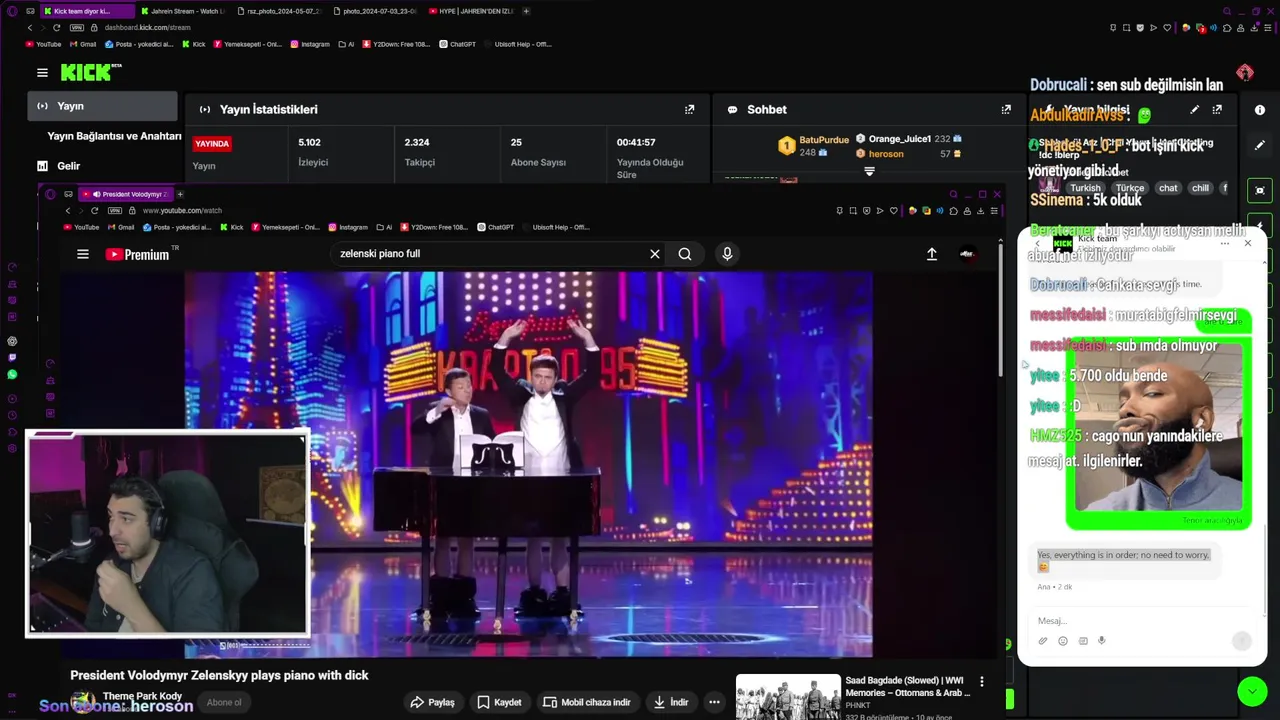Click the zelenski piano full search field
Screen dimensions: 1280x720
pos(490,254)
